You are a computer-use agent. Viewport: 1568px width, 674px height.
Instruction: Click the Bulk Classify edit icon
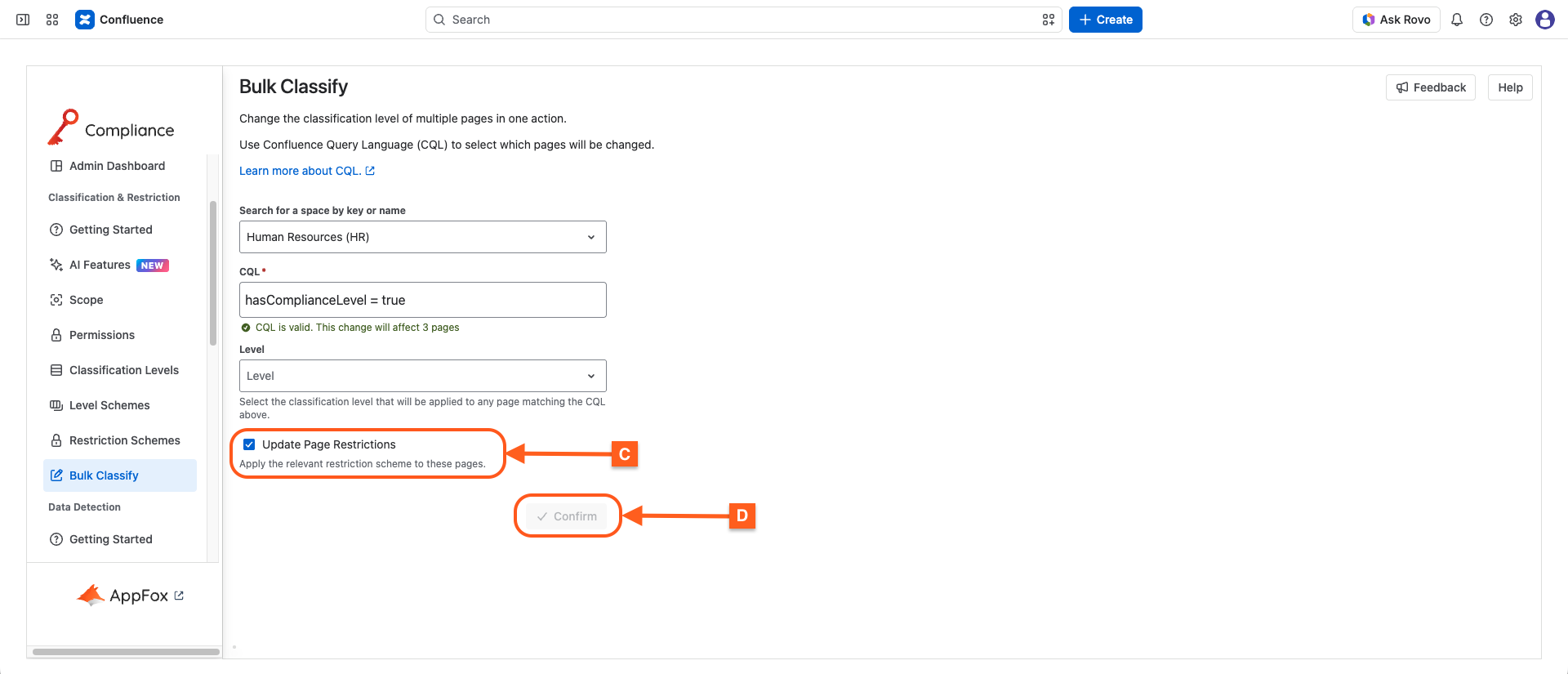(56, 475)
